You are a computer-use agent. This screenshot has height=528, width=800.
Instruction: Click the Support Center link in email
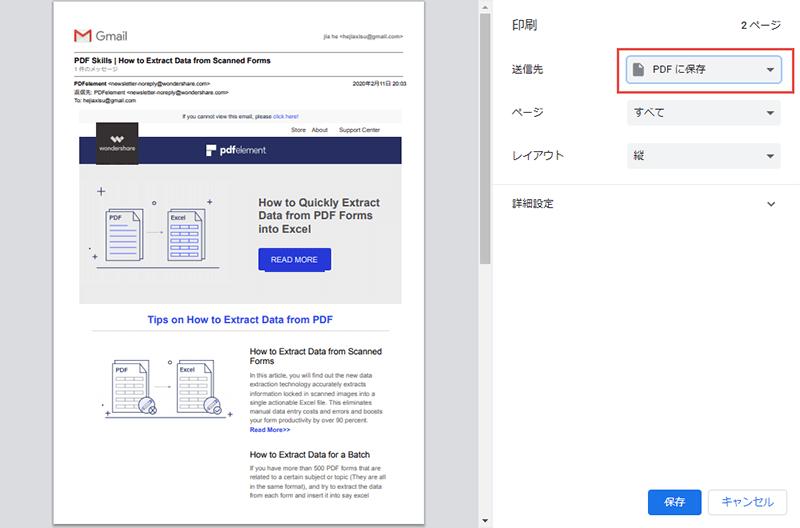point(359,130)
